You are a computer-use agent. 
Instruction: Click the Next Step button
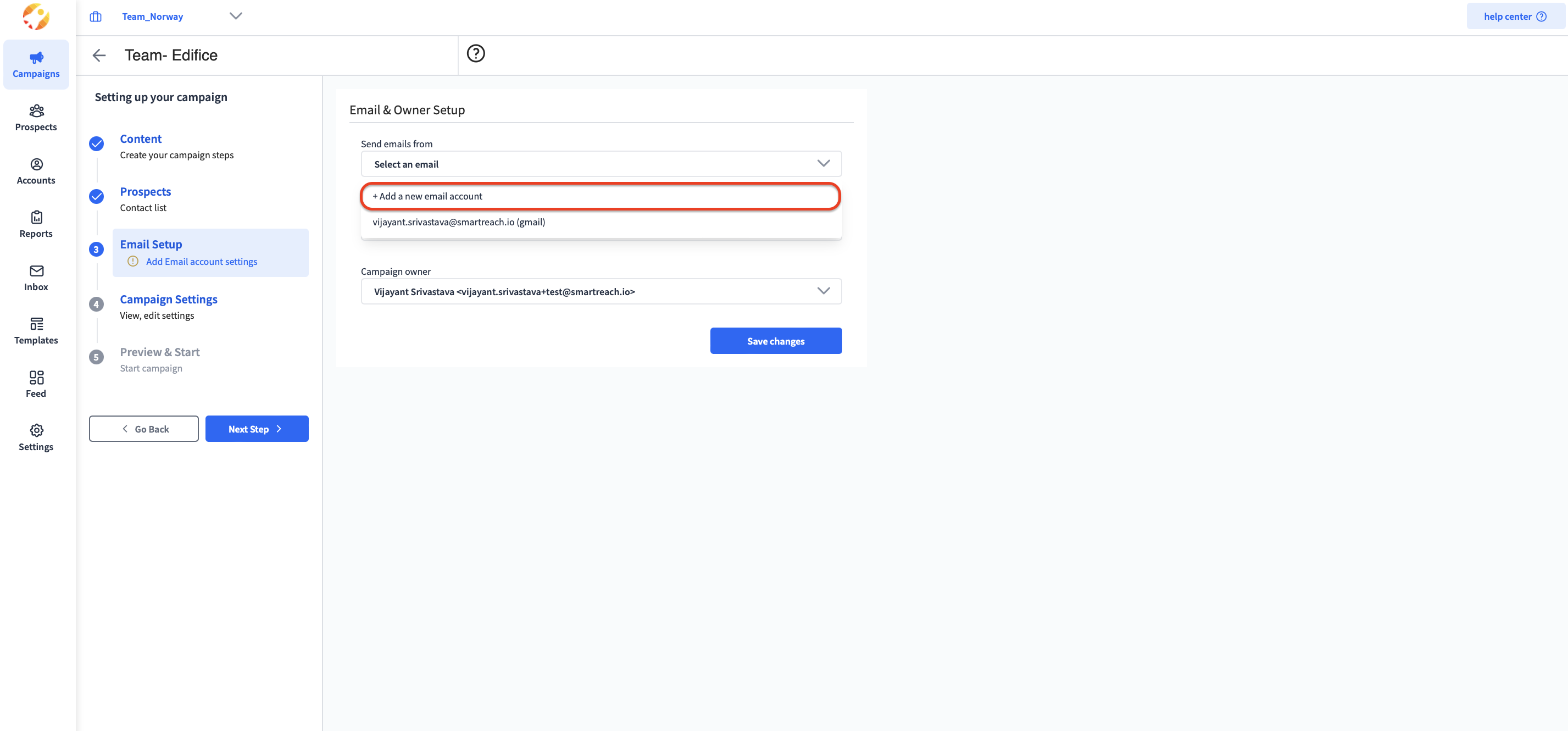click(256, 429)
